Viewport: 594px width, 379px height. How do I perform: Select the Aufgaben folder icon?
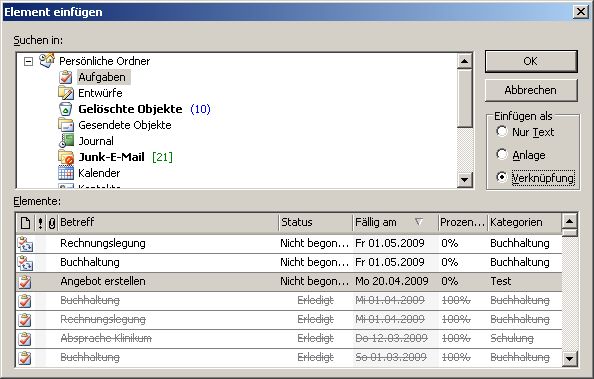pos(66,77)
